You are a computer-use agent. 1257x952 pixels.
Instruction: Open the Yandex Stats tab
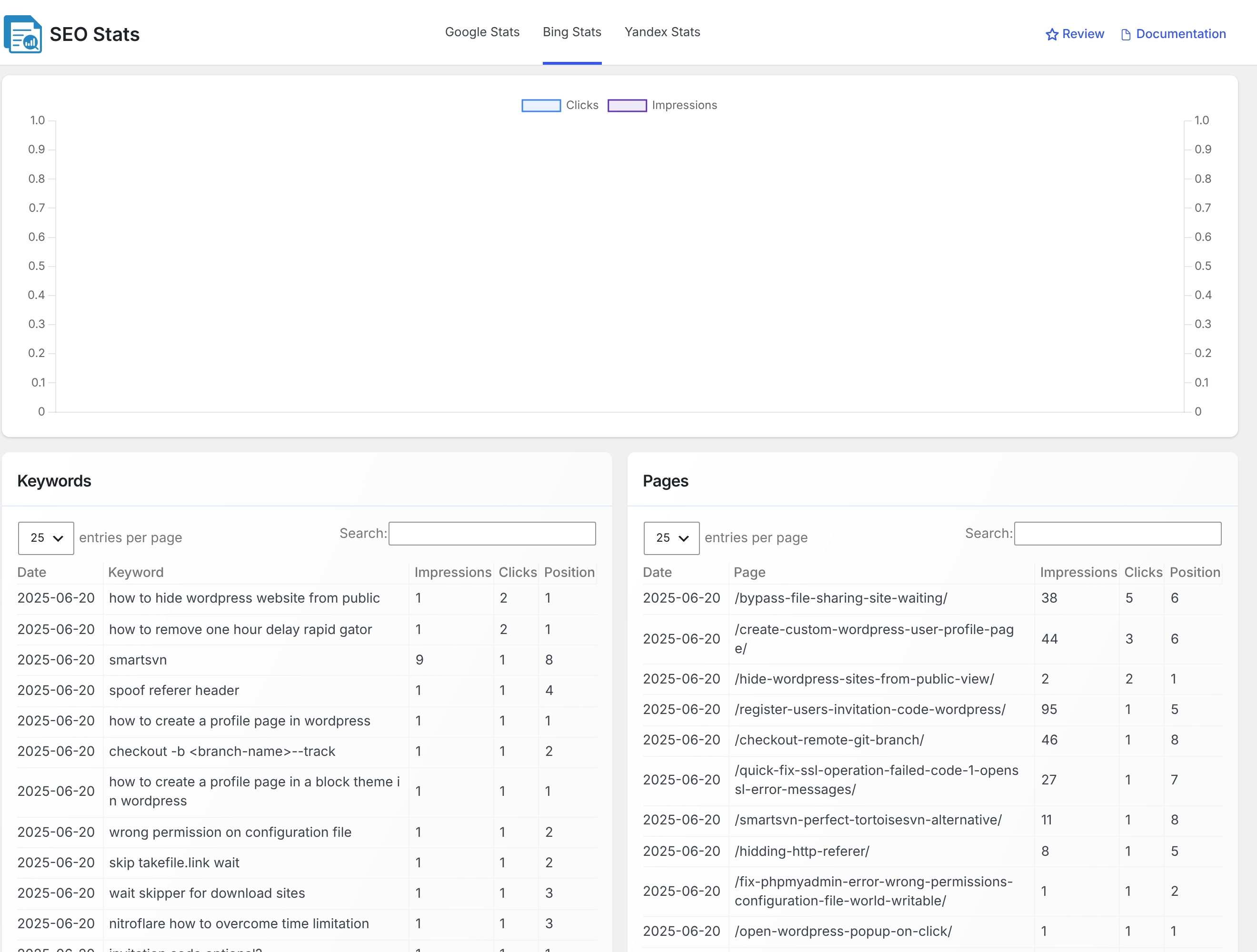tap(662, 32)
